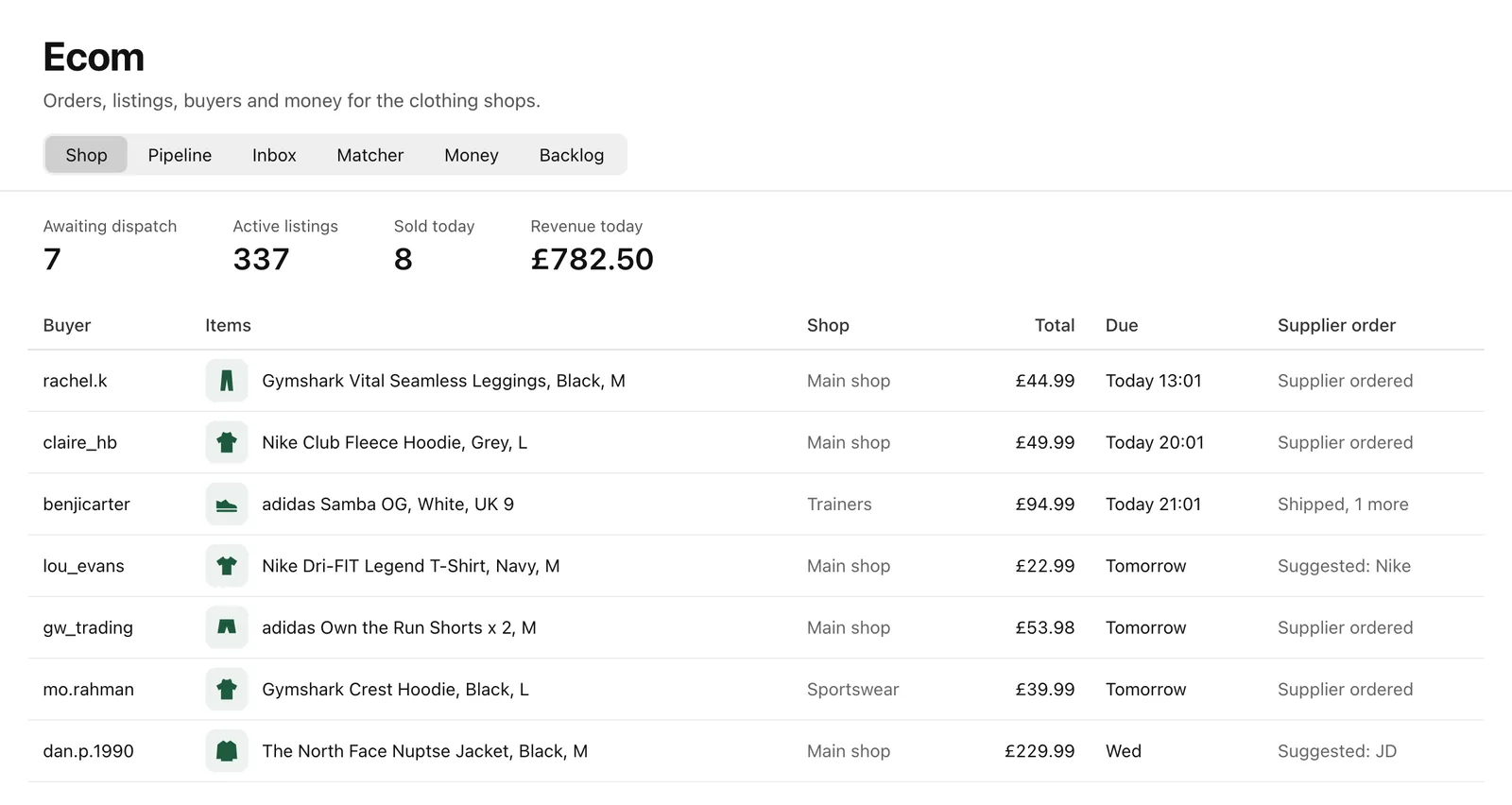Click buyer name claire_hb

(80, 442)
